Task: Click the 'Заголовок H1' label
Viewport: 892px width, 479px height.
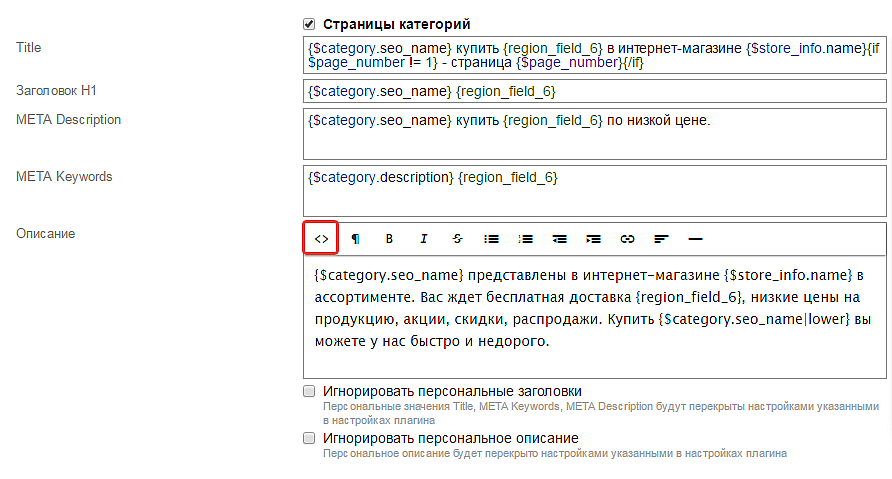Action: [56, 91]
